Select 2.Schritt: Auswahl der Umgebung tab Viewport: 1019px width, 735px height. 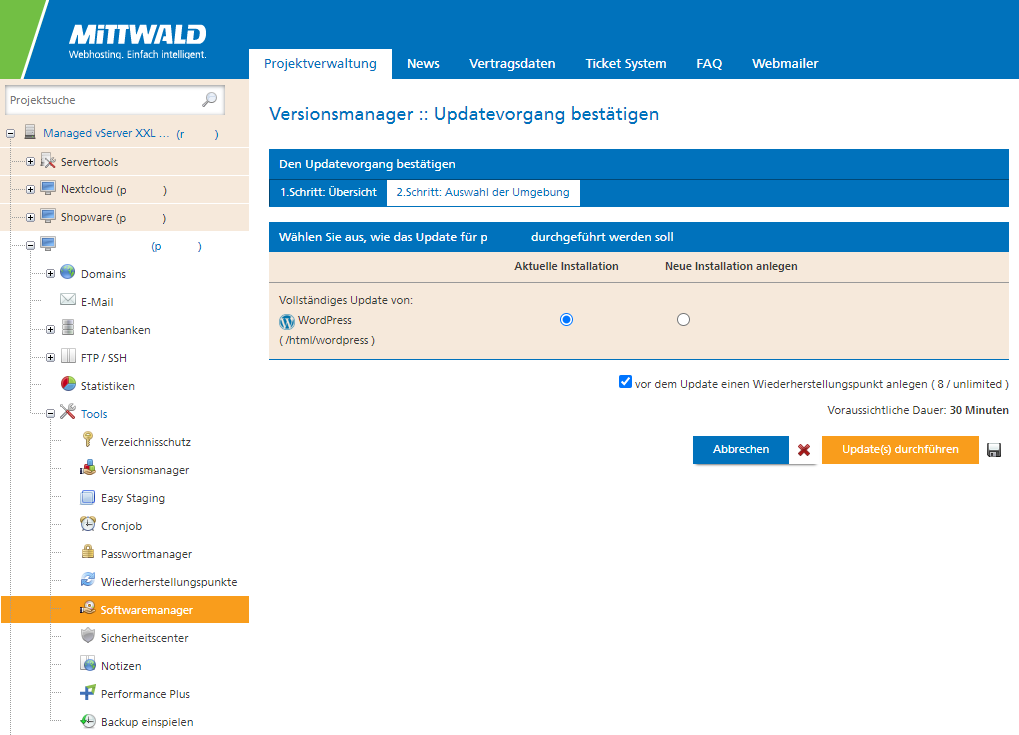483,192
